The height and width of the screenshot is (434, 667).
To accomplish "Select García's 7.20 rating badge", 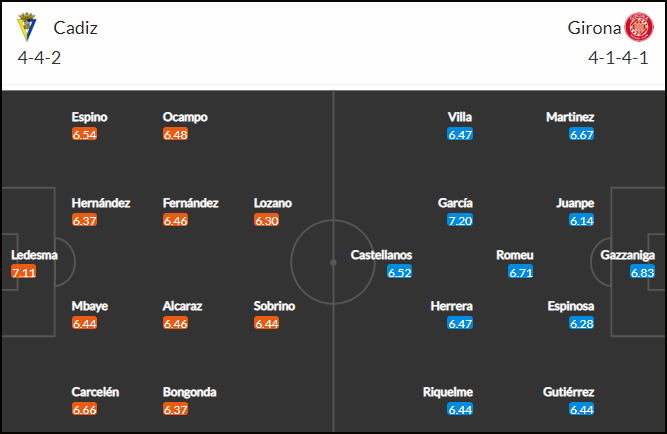I will tap(460, 220).
